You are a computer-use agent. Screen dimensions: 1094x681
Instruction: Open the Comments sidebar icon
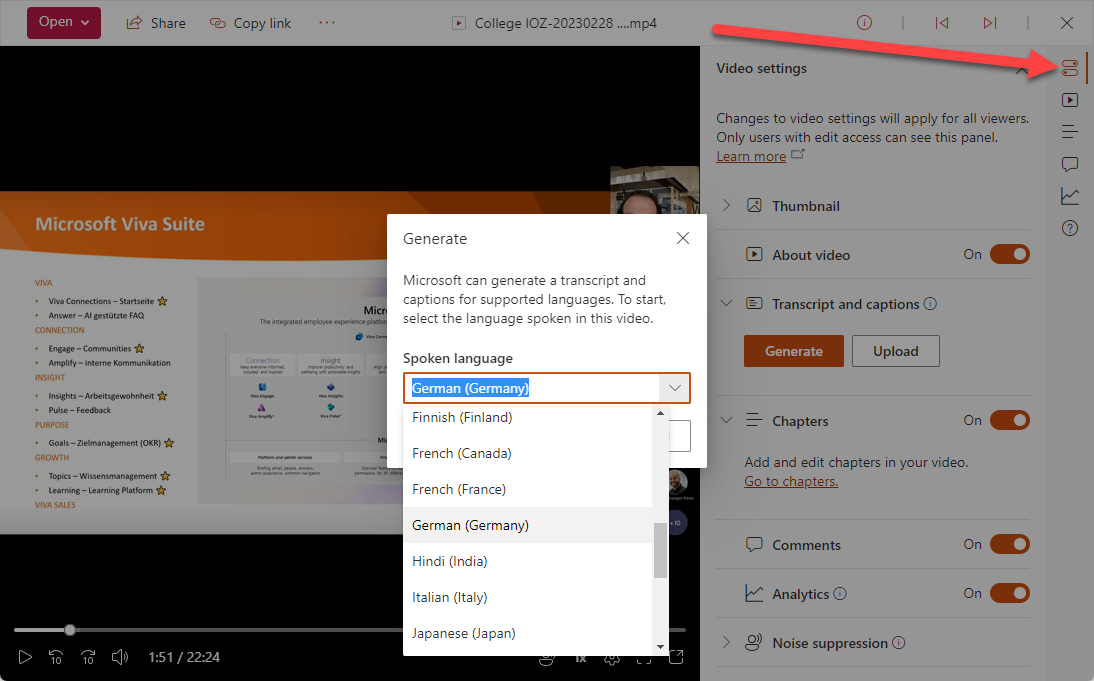point(1070,164)
